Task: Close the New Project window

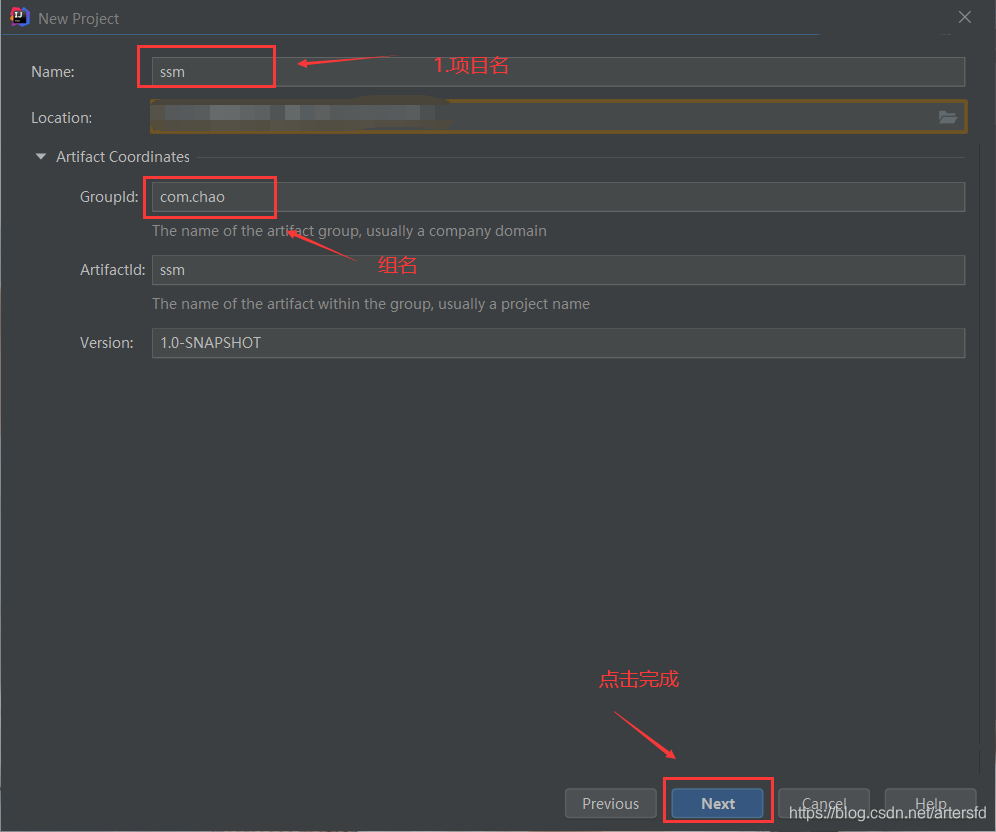Action: point(965,17)
